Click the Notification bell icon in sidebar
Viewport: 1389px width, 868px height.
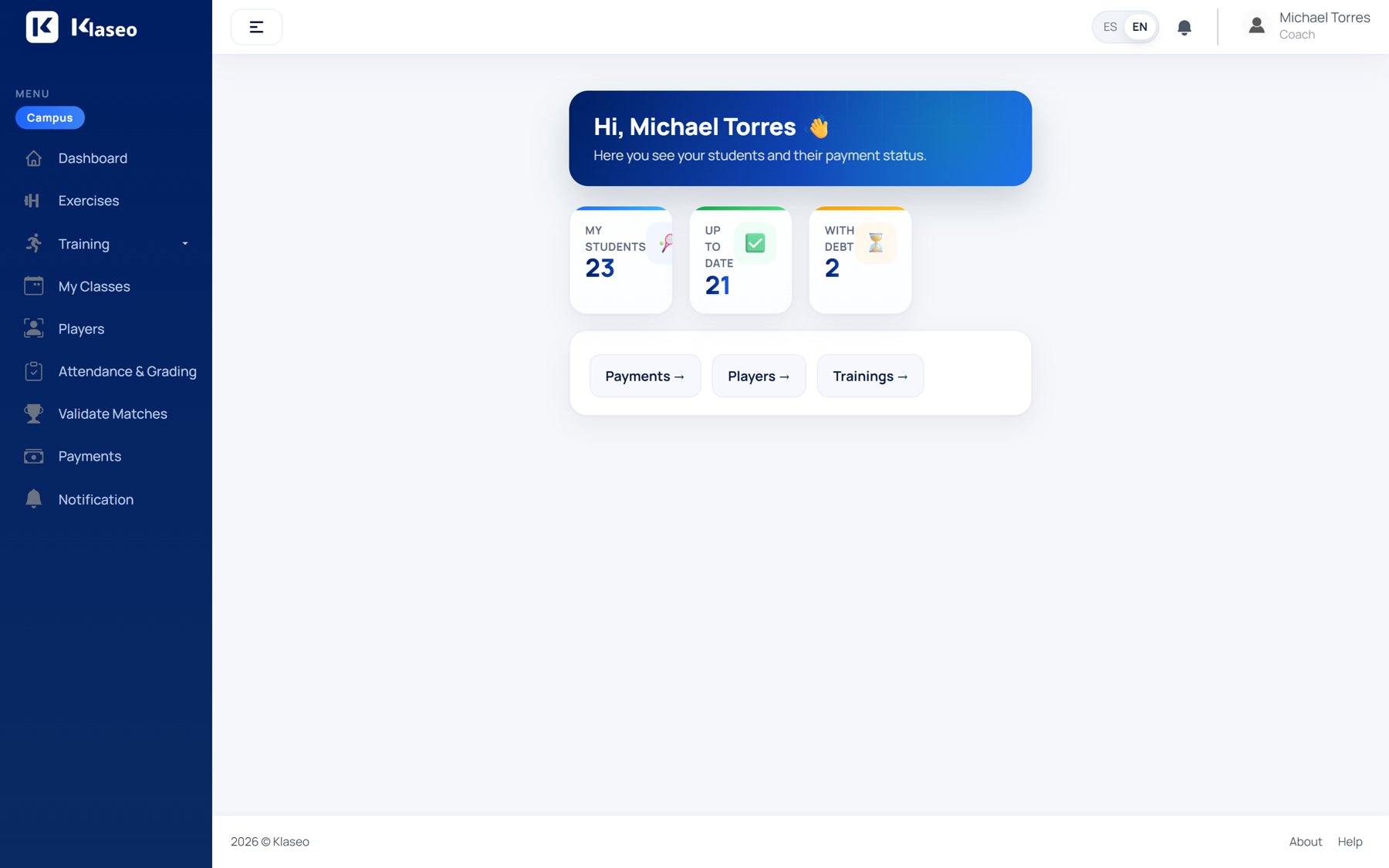(x=34, y=499)
